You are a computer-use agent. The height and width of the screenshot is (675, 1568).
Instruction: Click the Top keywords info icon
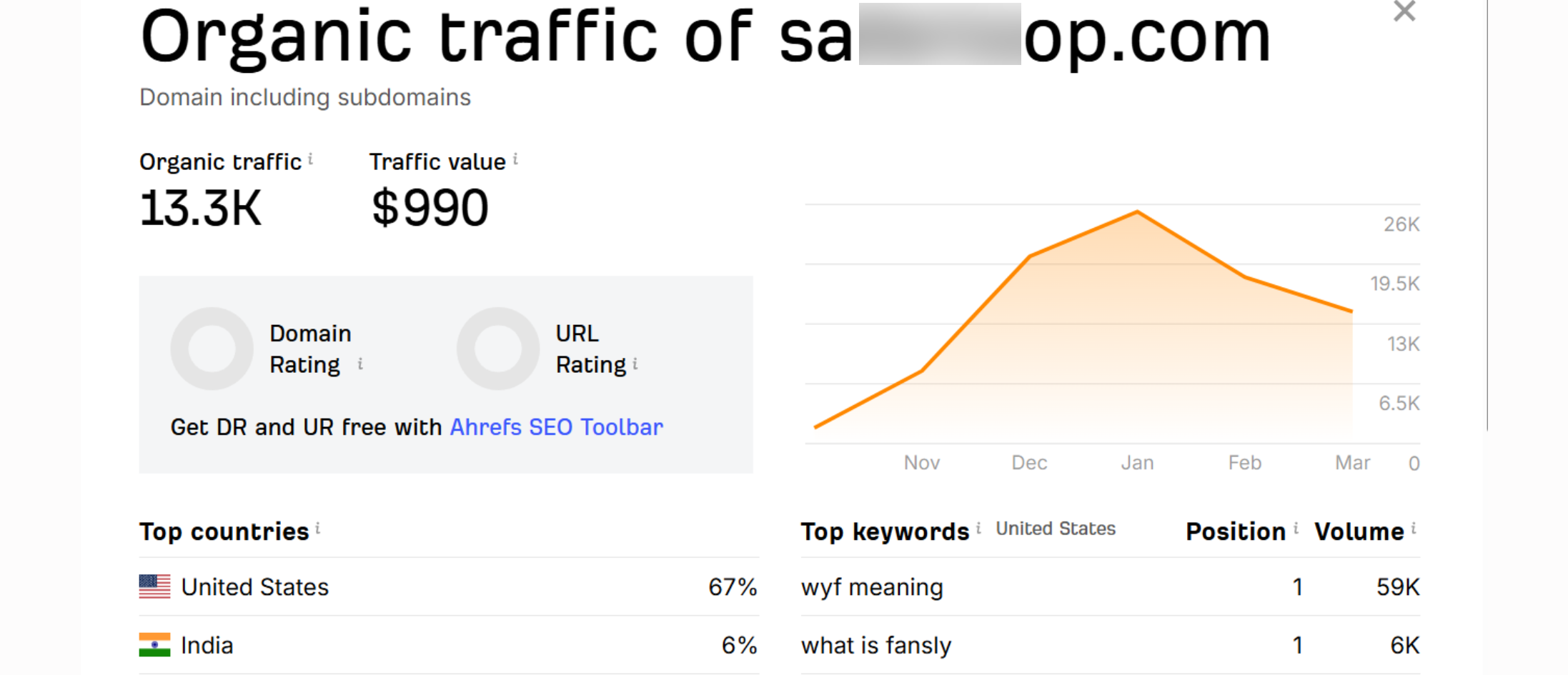click(978, 529)
